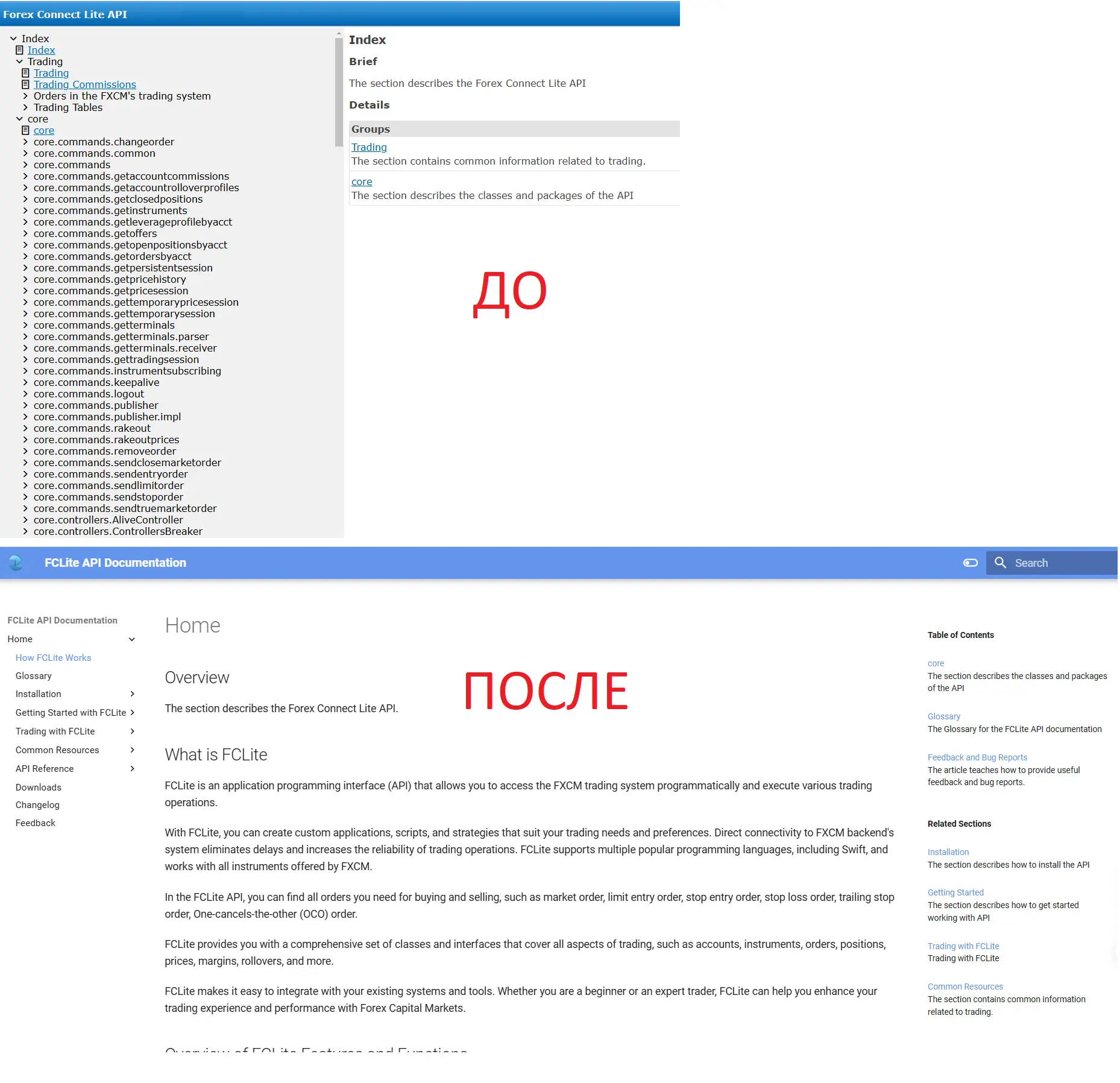Expand core.commands.logout node

25,394
